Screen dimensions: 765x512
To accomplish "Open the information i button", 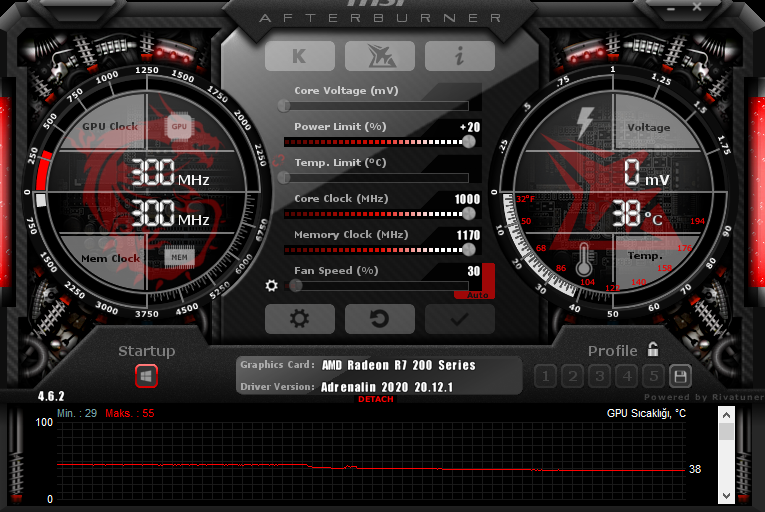I will [x=460, y=56].
